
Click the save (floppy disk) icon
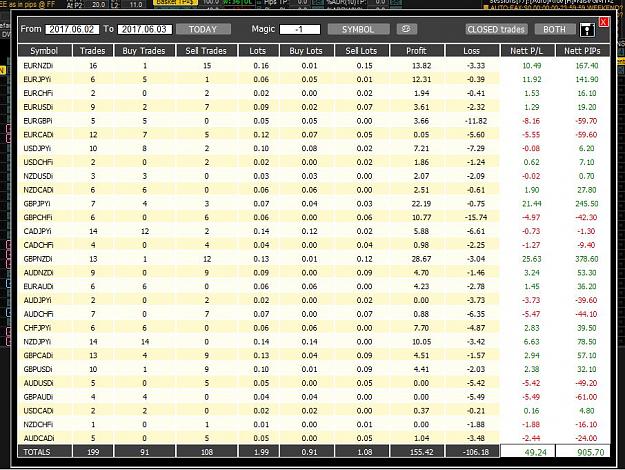pos(587,29)
